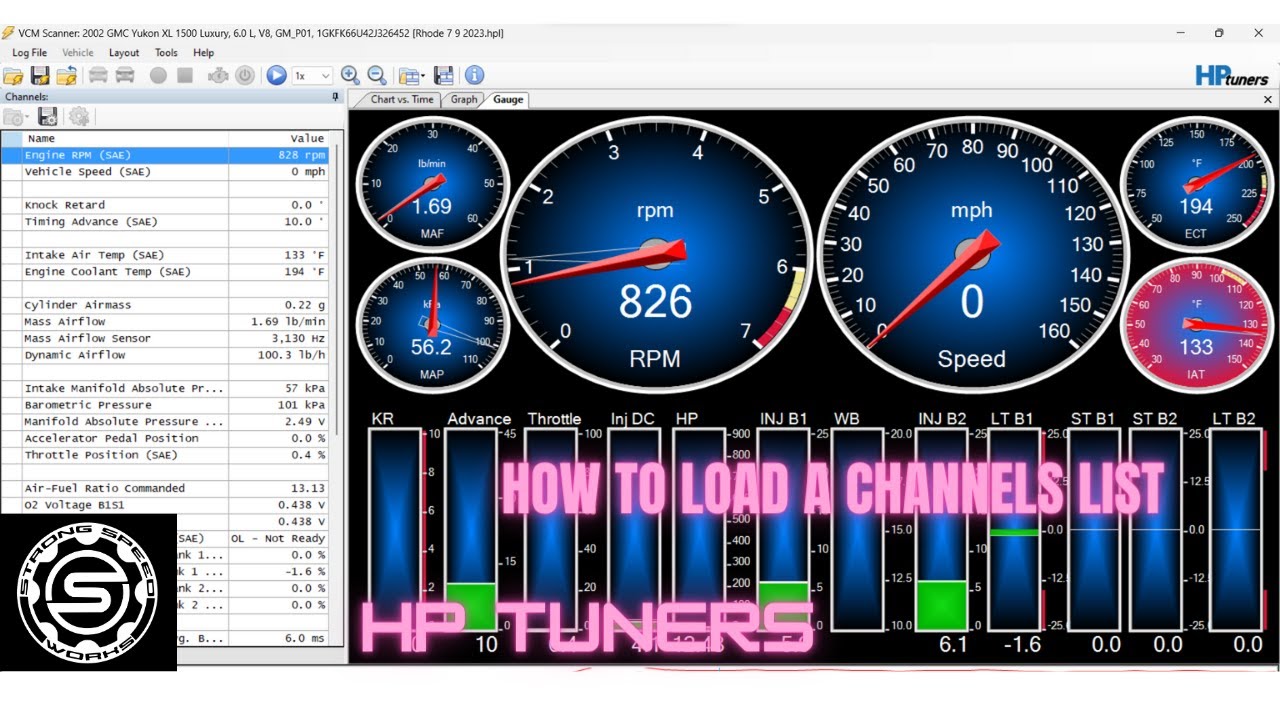Select the Mass Airflow Sensor channel
1280x720 pixels.
point(165,338)
